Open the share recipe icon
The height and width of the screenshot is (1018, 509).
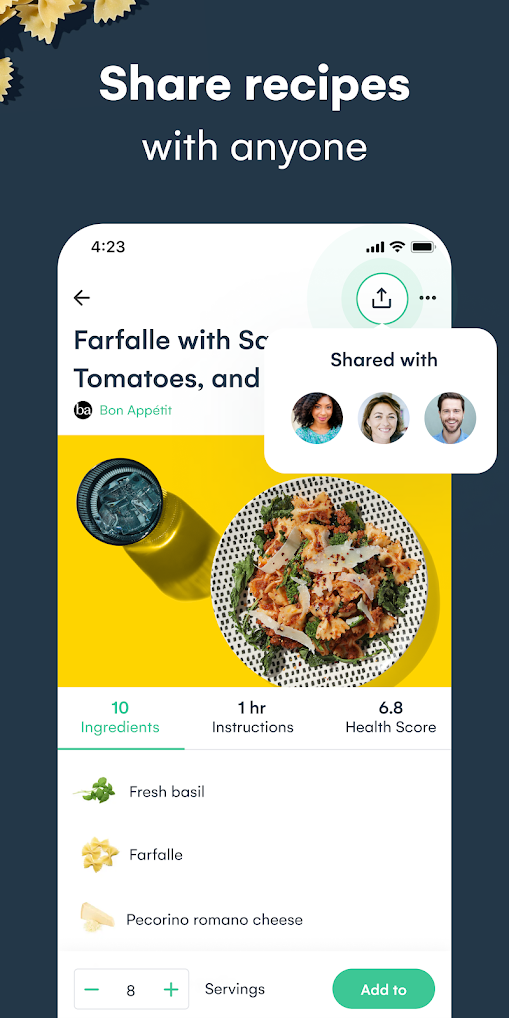tap(382, 298)
